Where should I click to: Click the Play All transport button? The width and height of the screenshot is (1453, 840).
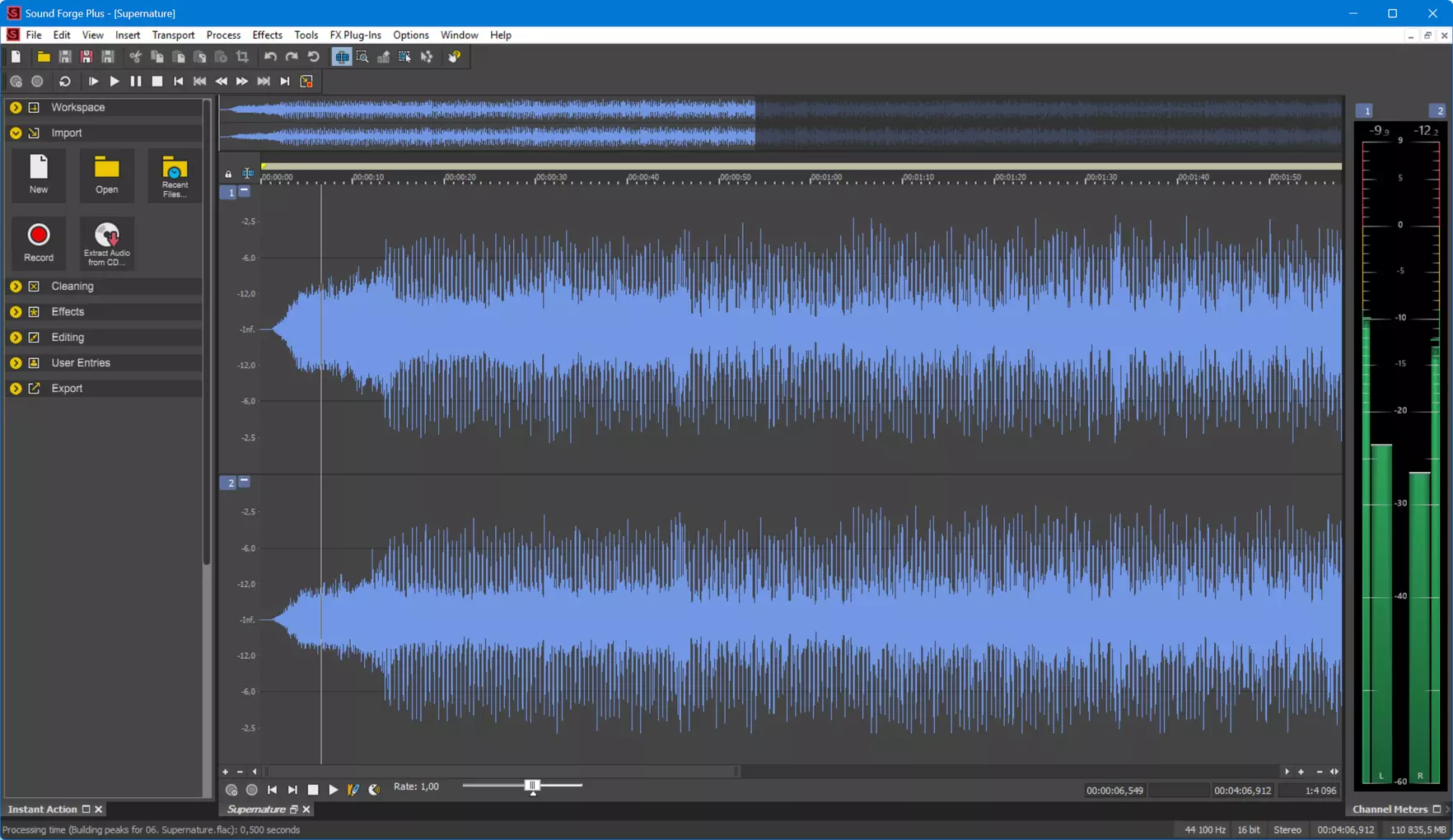click(93, 82)
